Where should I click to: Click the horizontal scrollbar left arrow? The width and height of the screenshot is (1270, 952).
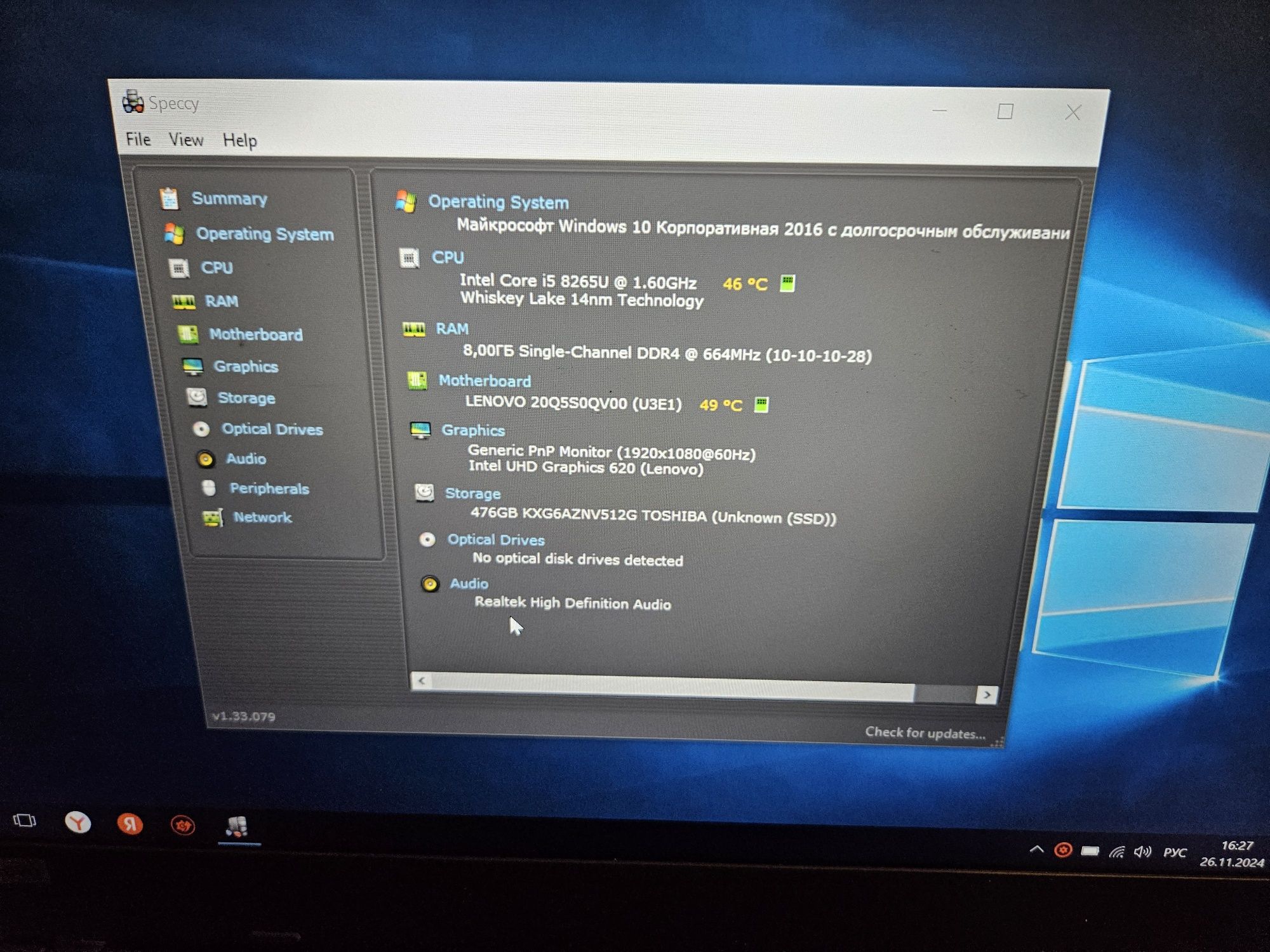tap(421, 681)
